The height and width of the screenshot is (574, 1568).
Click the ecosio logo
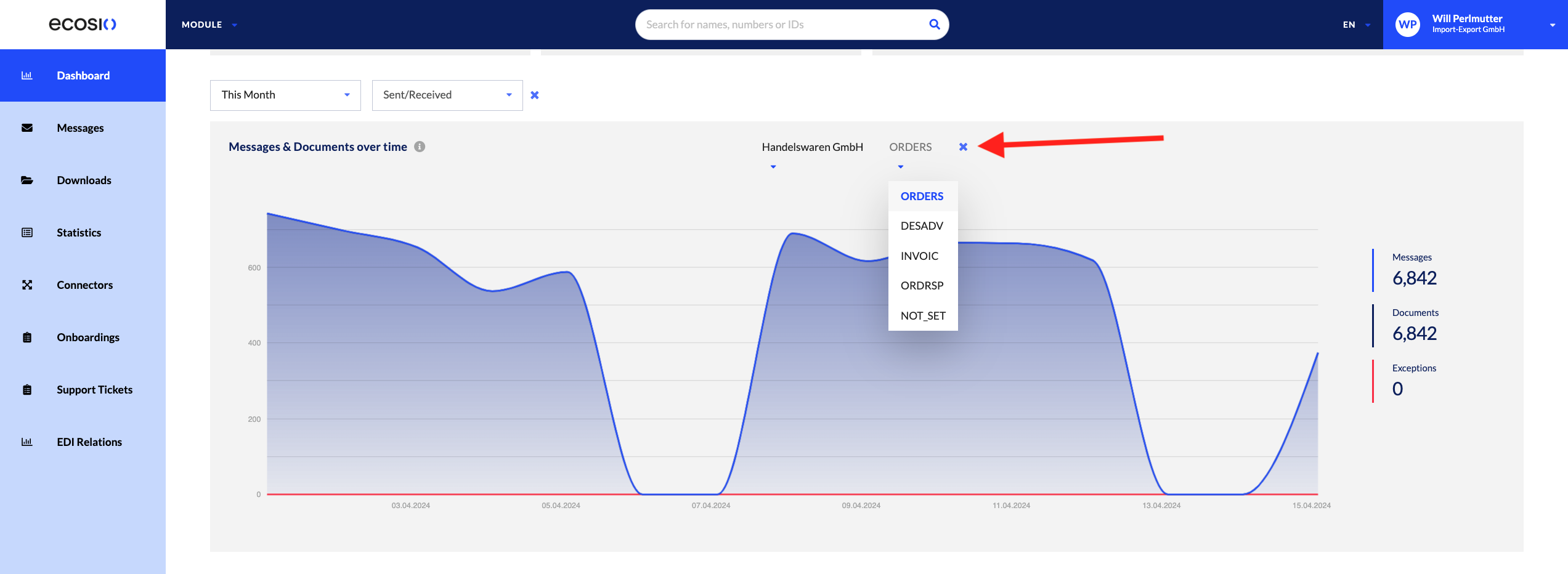[x=83, y=24]
